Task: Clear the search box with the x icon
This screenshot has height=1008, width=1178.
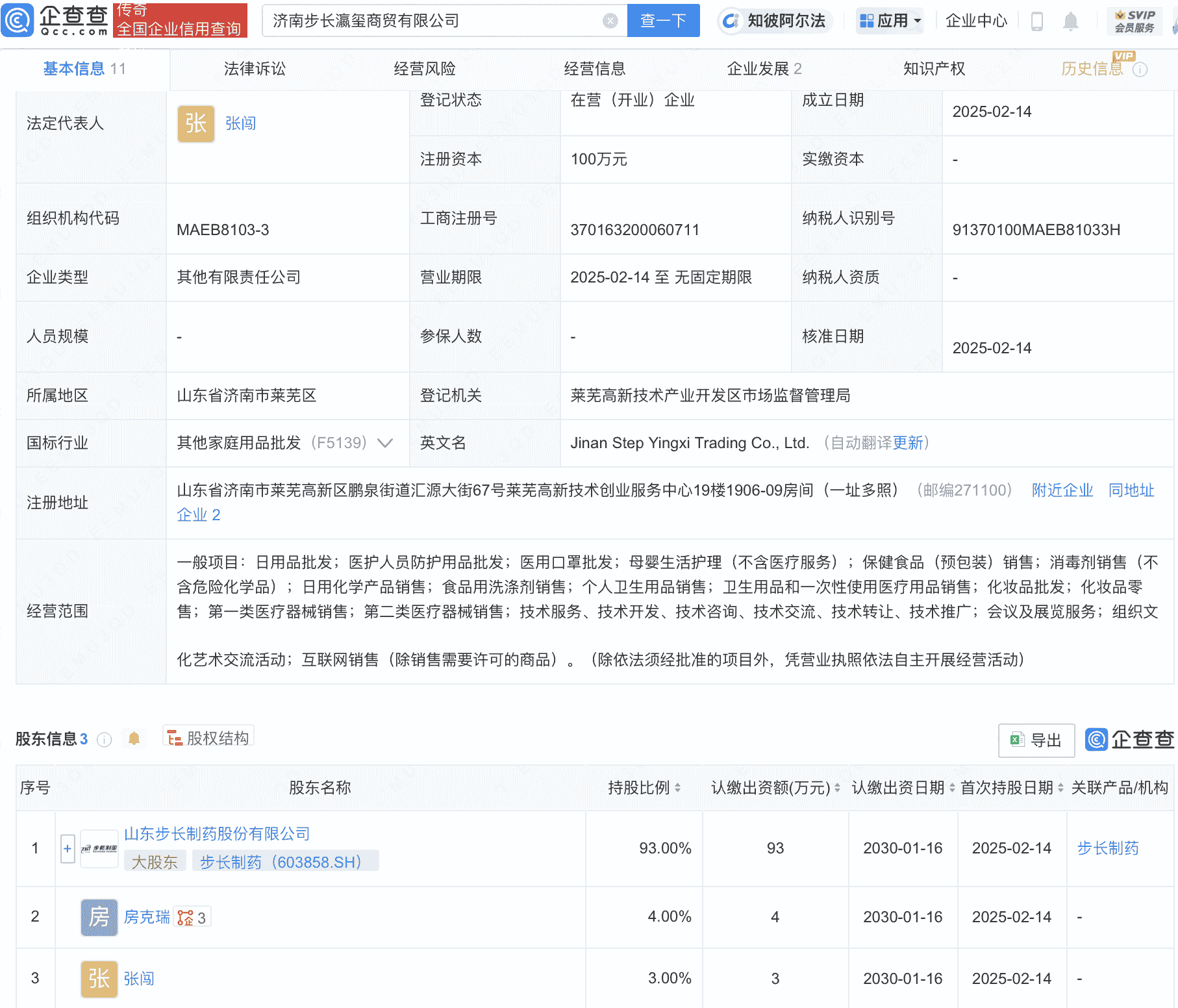Action: pyautogui.click(x=608, y=20)
